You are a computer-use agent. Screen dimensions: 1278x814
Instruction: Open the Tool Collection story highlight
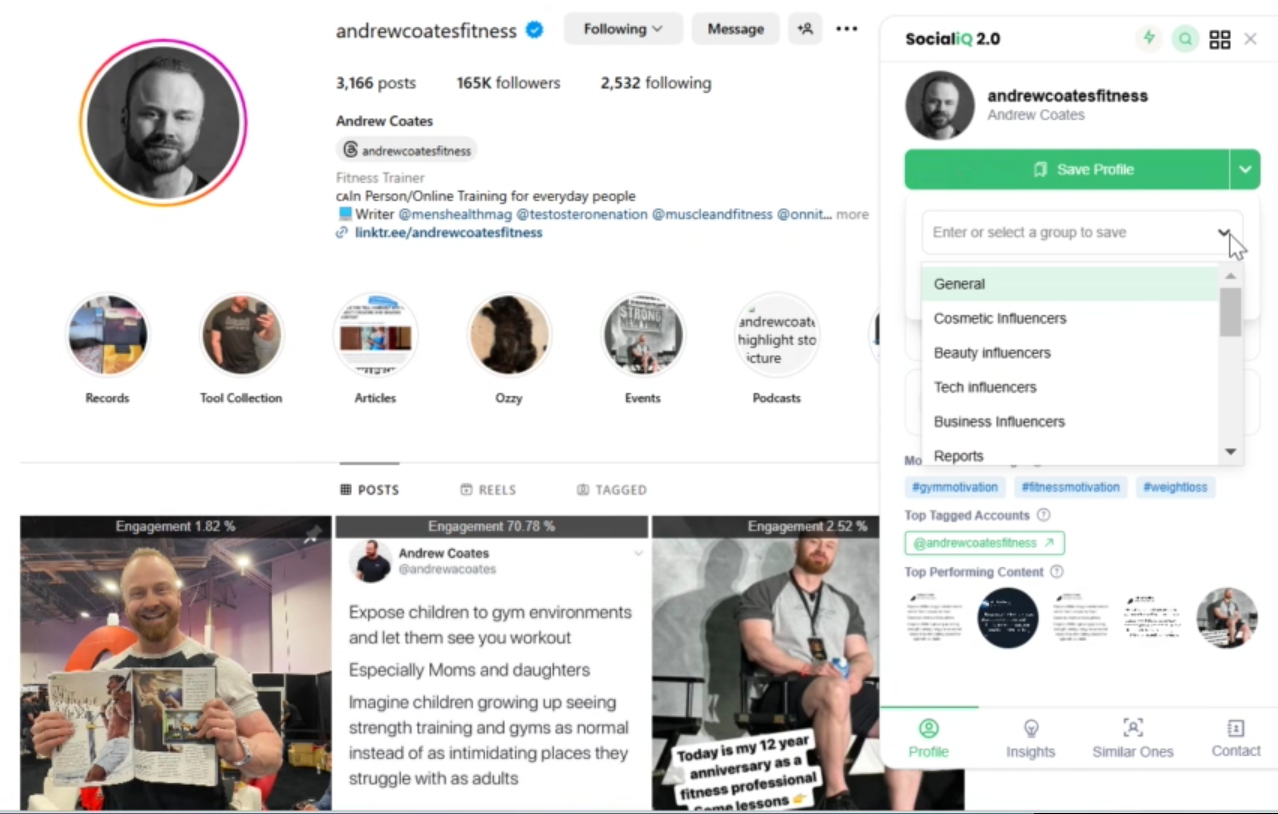pos(241,334)
